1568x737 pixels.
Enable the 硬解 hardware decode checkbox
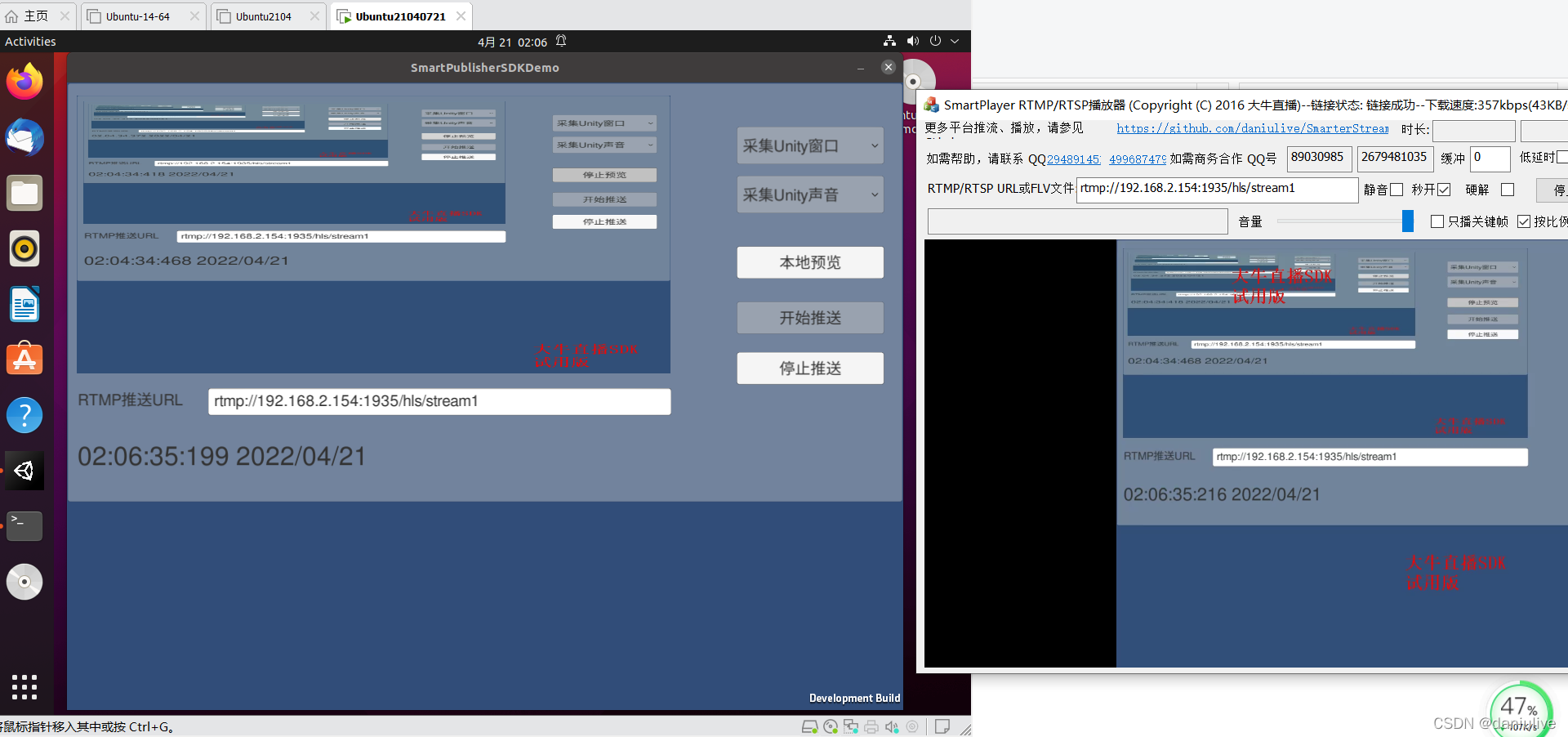point(1508,190)
